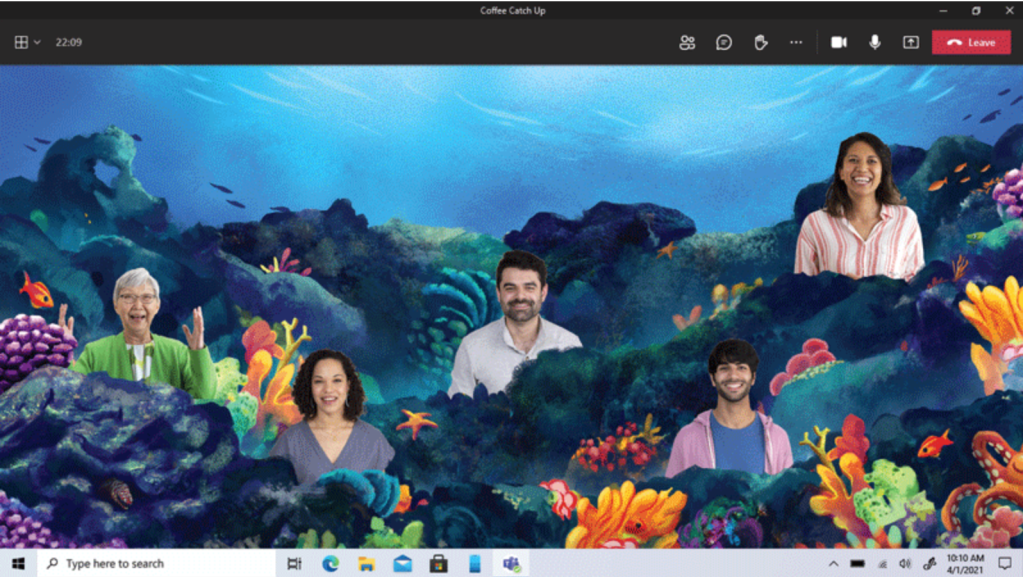Open the volume control in system tray
The image size is (1023, 577).
pos(905,564)
